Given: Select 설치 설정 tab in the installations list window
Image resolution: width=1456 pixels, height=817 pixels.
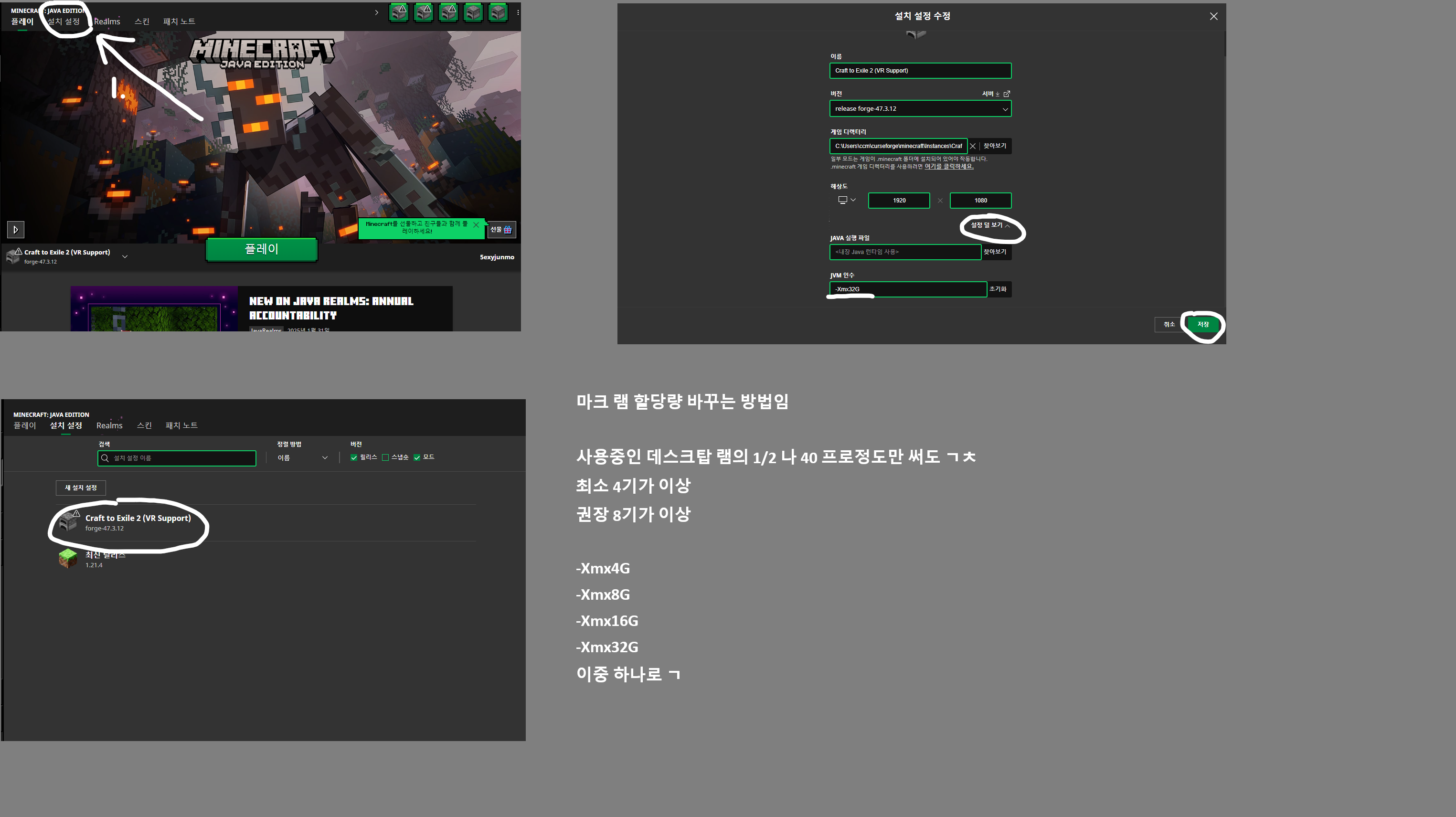Looking at the screenshot, I should tap(66, 425).
